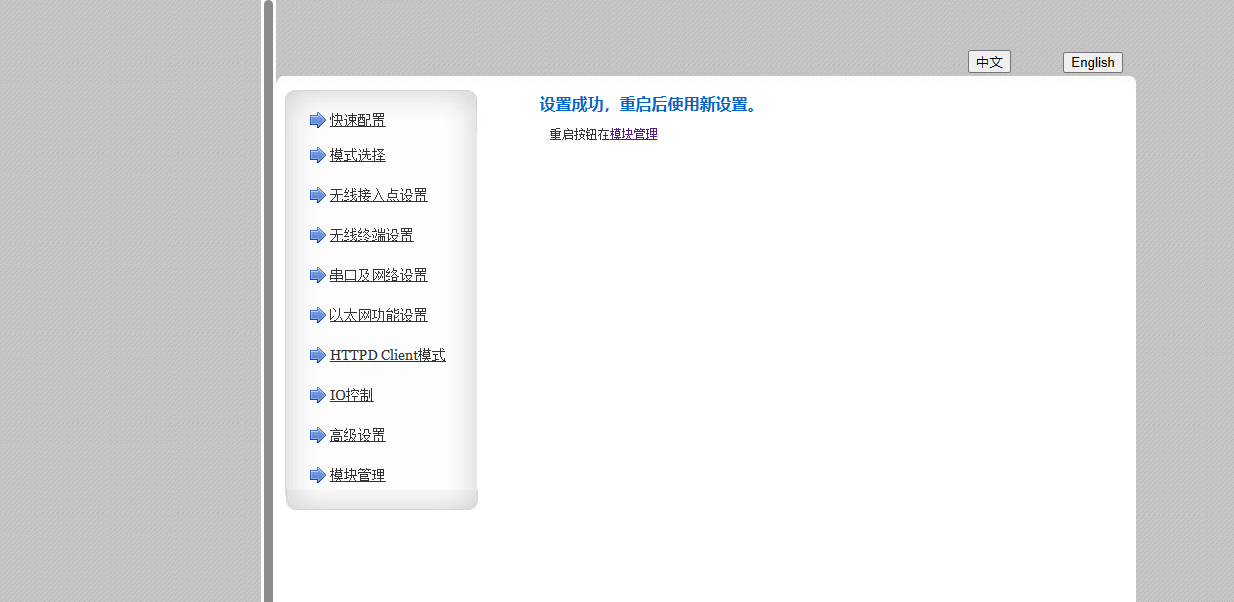This screenshot has height=602, width=1234.
Task: Navigate to 无线终端设置
Action: point(371,235)
